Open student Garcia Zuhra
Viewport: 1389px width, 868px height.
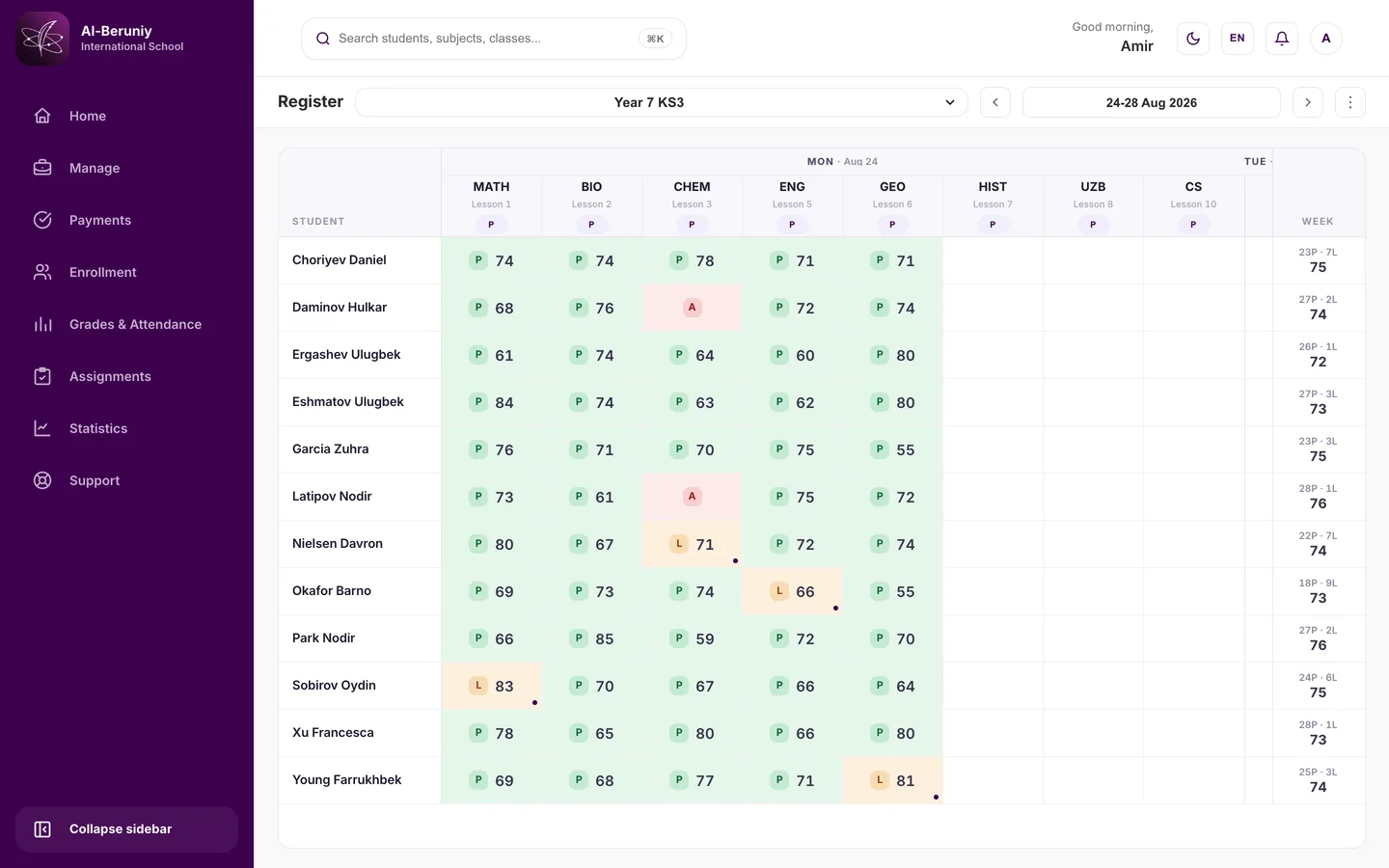pos(331,449)
